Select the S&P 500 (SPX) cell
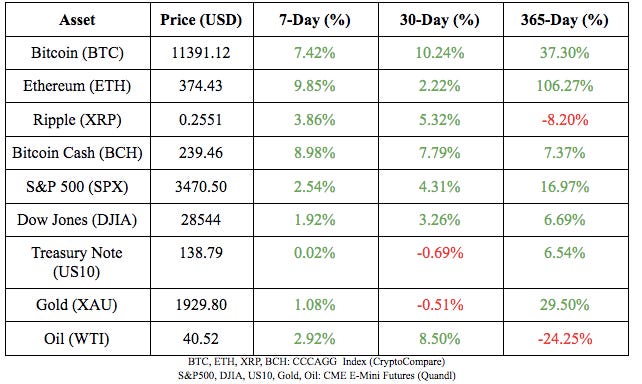Image resolution: width=642 pixels, height=384 pixels. click(x=77, y=187)
